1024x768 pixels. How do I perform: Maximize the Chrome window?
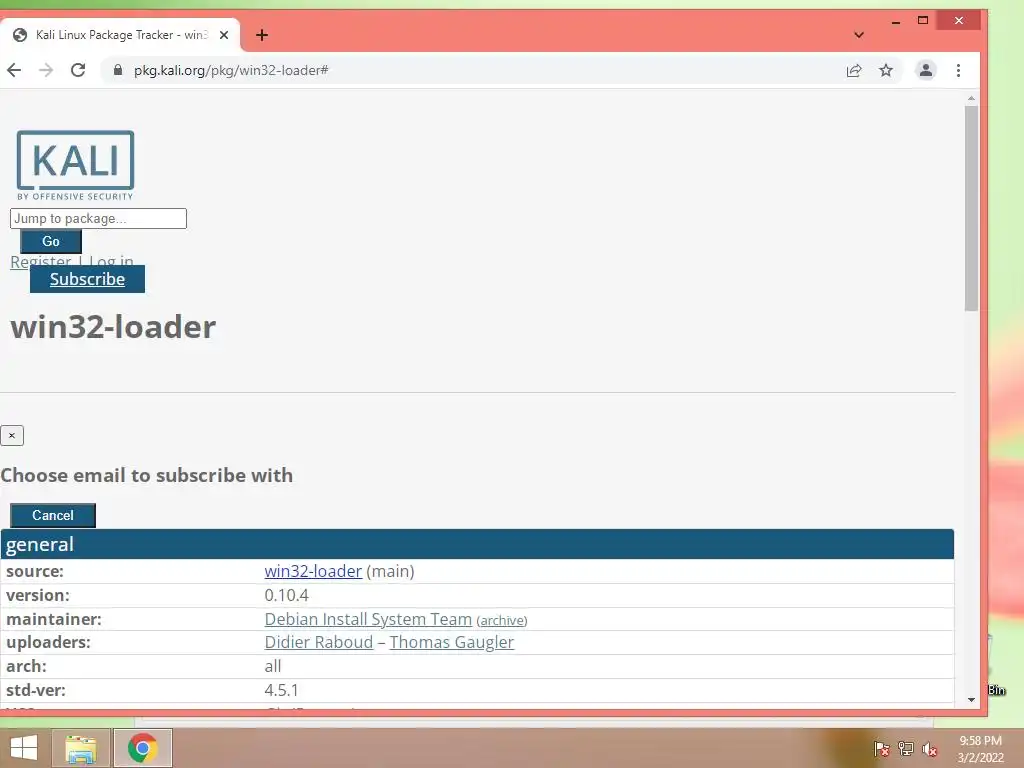coord(923,21)
